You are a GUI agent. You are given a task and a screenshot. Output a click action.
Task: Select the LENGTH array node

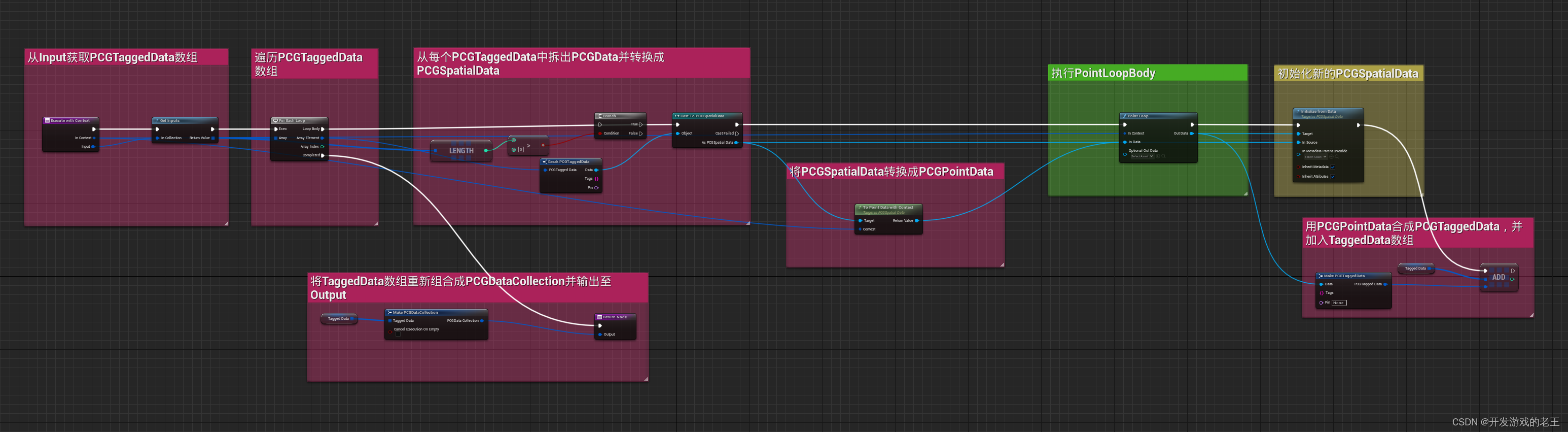click(x=461, y=150)
